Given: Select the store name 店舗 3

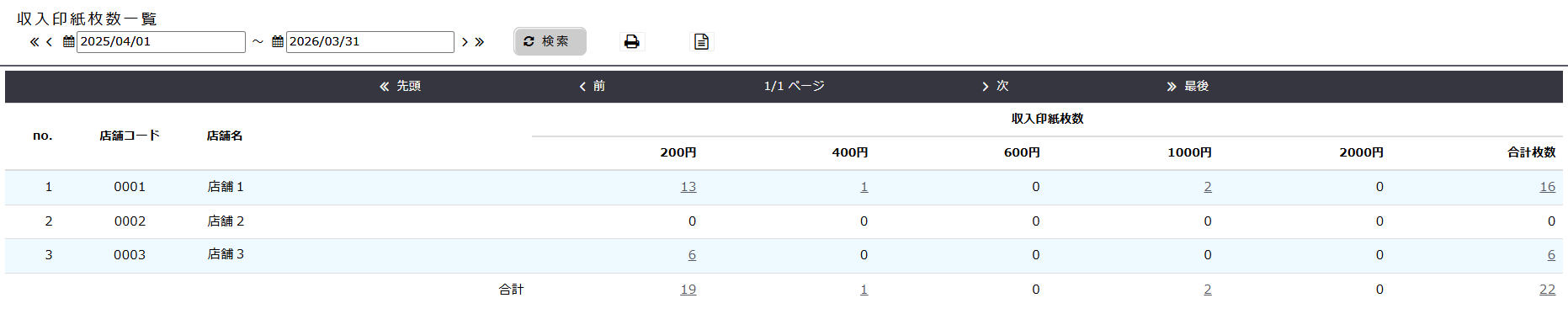Looking at the screenshot, I should click(x=226, y=254).
